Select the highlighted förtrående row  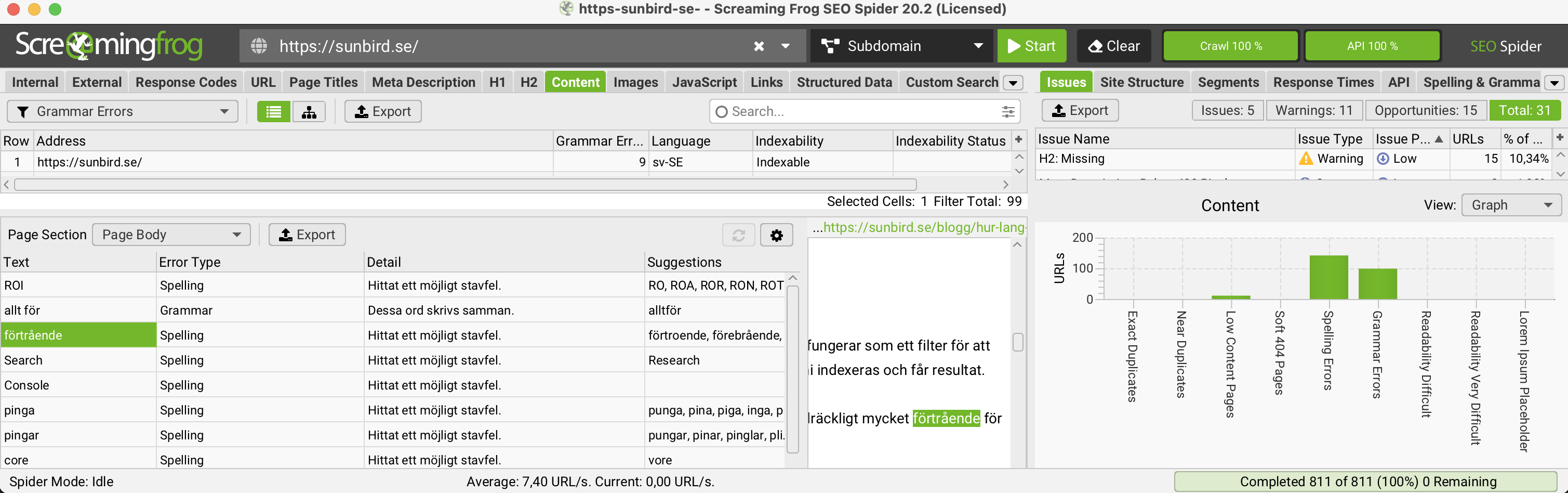(x=393, y=335)
